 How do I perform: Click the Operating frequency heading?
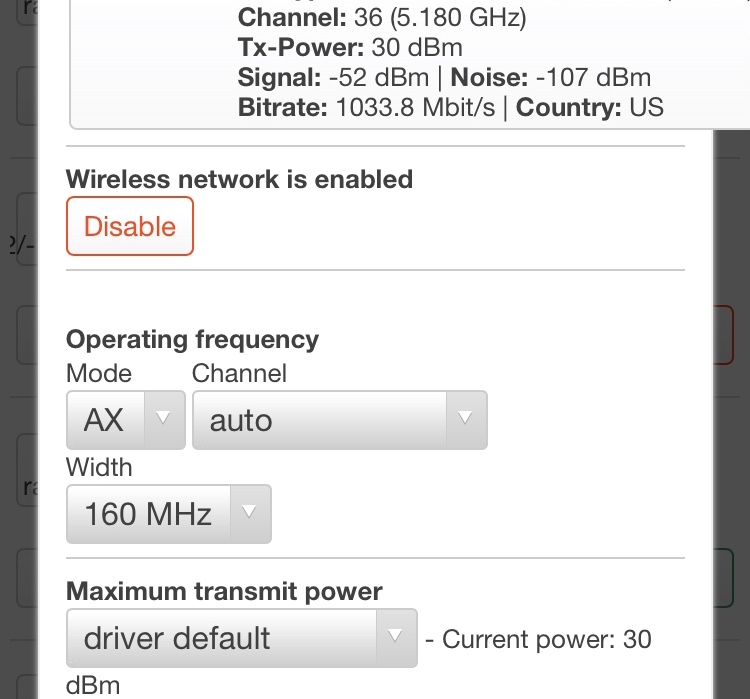coord(192,340)
